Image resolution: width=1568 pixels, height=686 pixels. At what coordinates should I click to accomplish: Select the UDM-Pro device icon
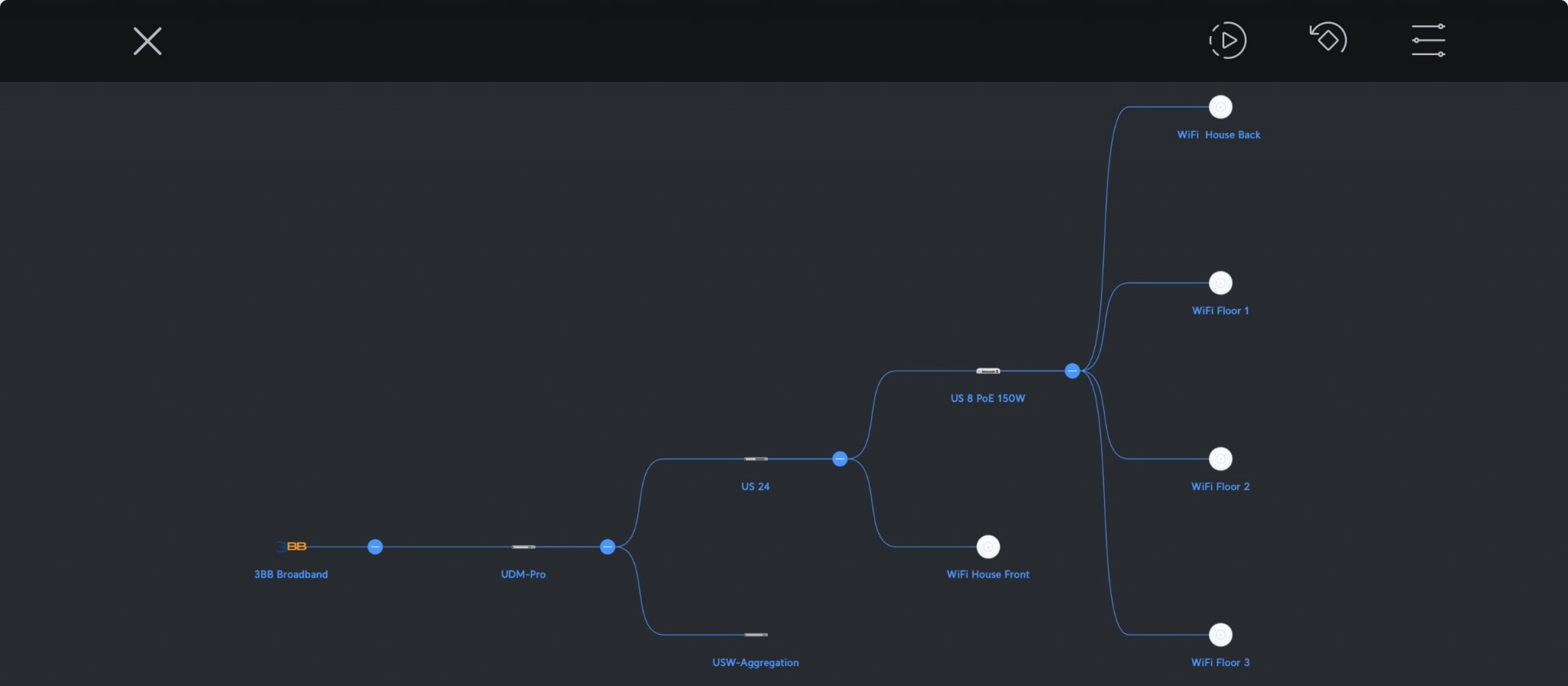coord(524,547)
